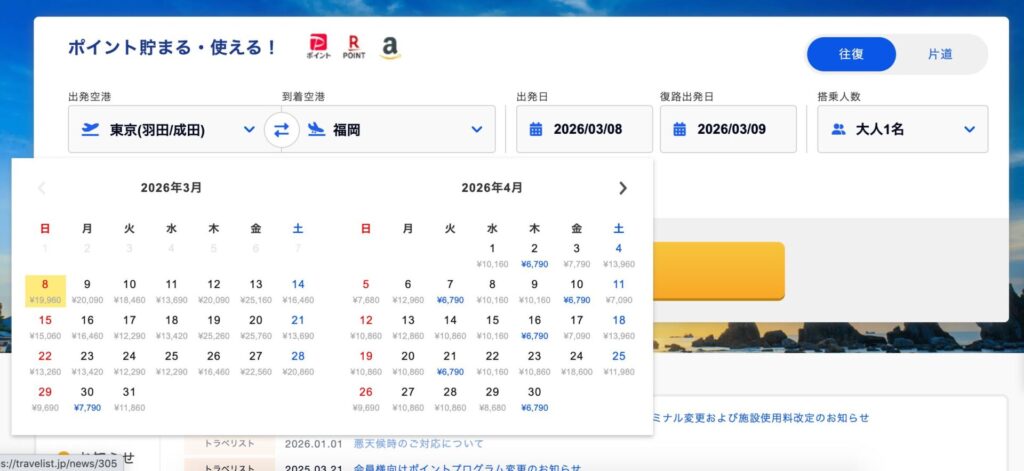Select highlighted March 8 date

point(45,290)
